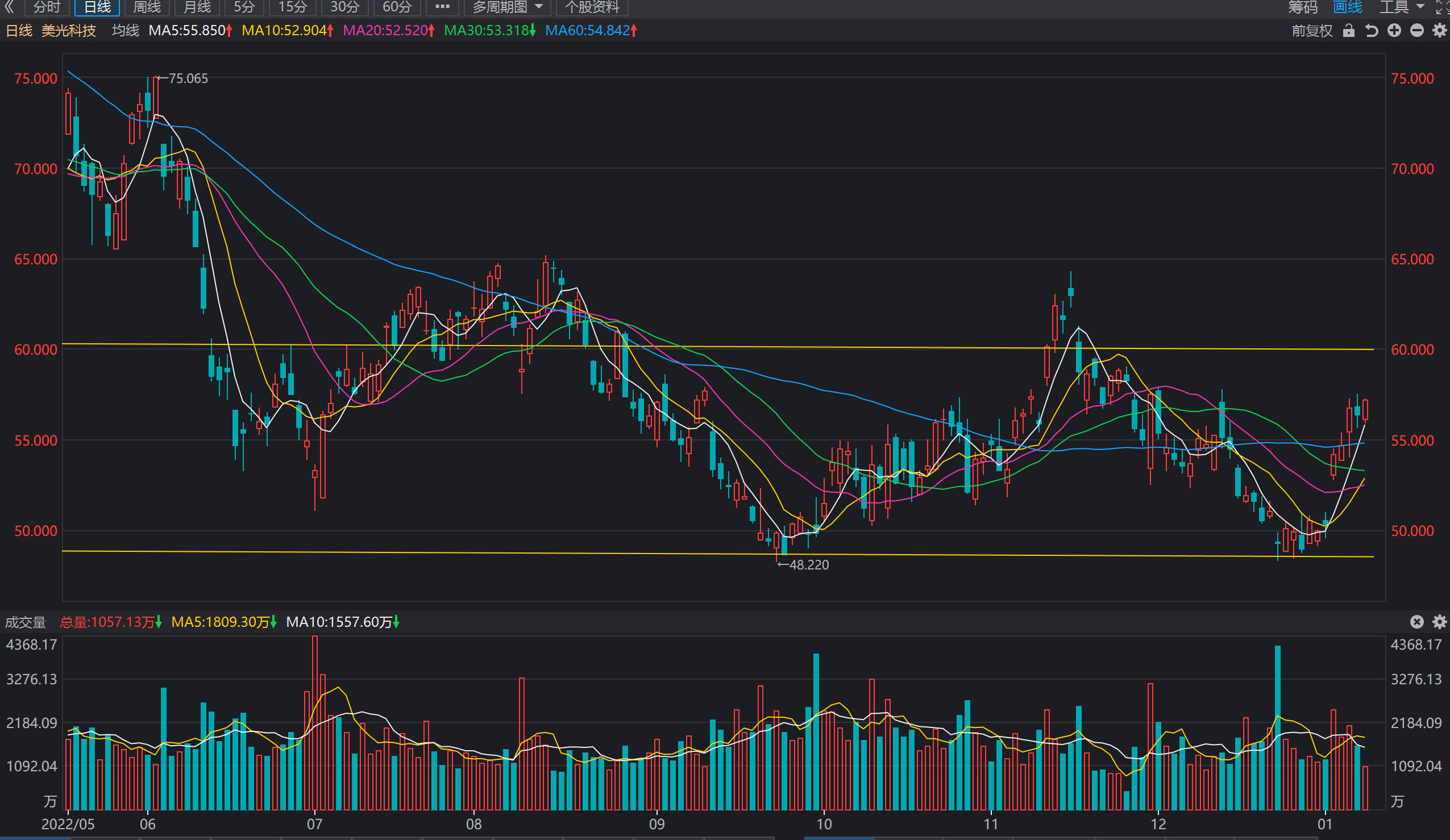Switch to the 30分 period tab
The width and height of the screenshot is (1450, 840).
344,7
